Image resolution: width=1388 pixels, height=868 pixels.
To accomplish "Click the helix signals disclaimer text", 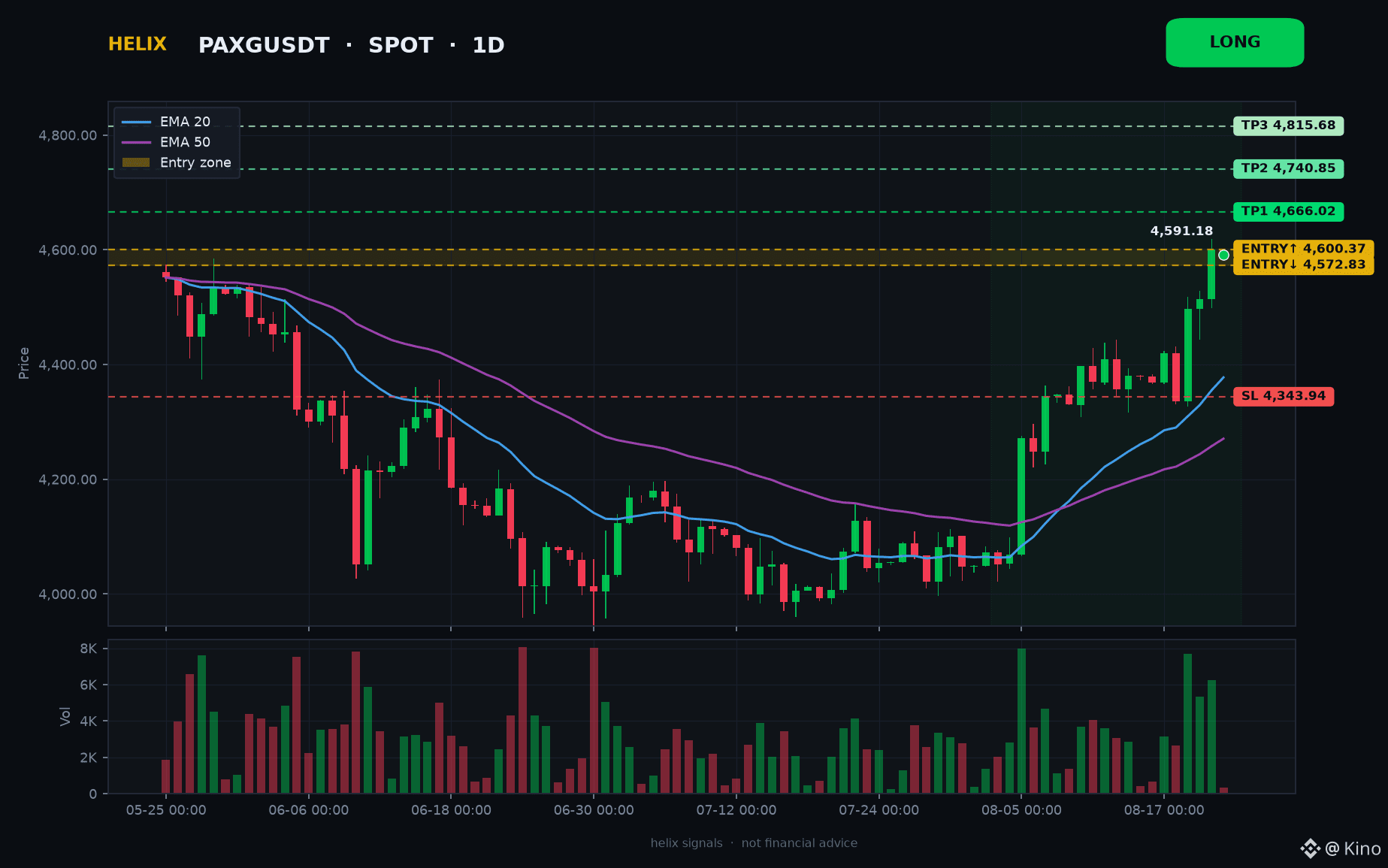I will [x=754, y=843].
